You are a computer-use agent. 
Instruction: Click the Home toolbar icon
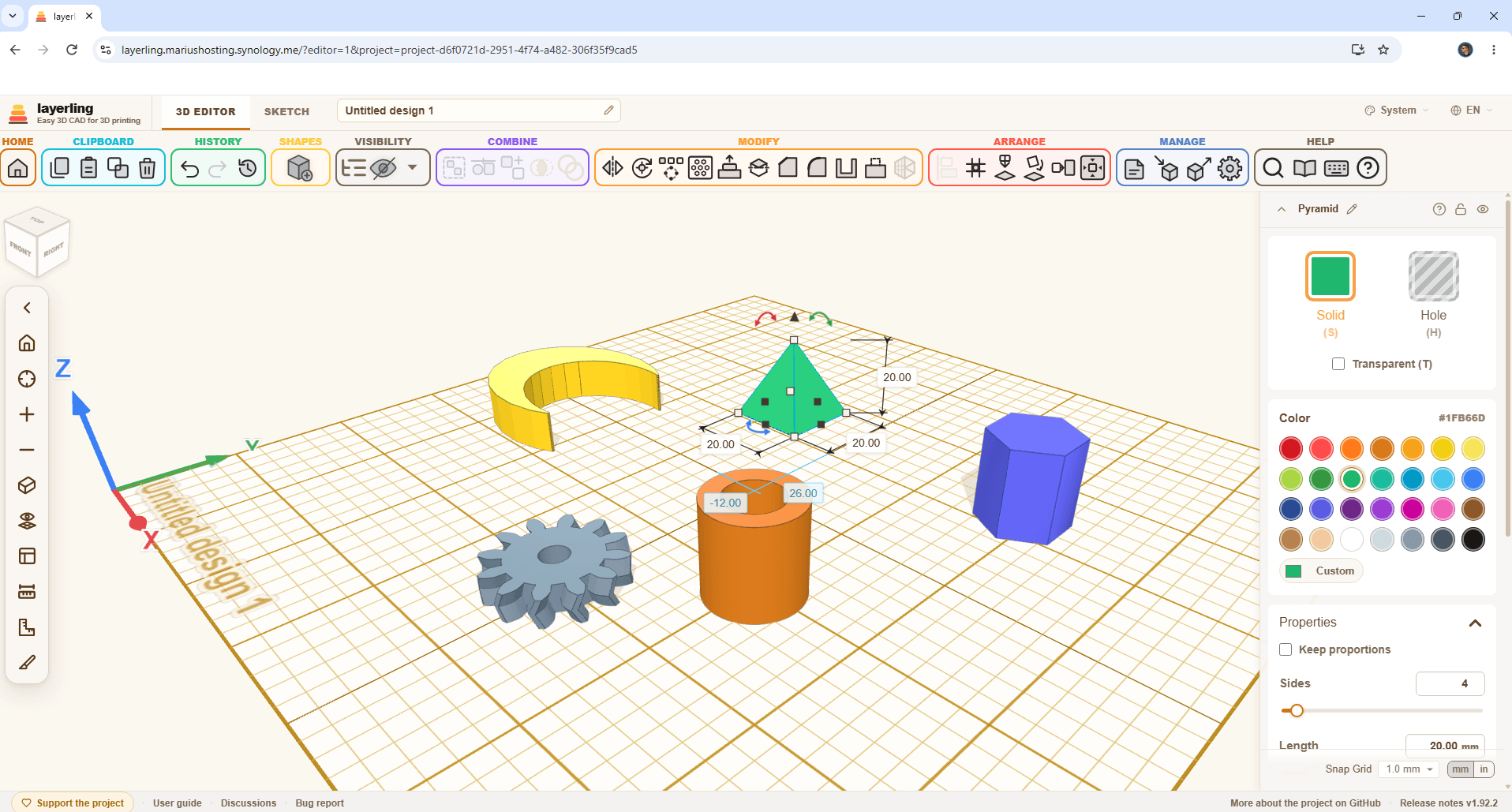18,168
